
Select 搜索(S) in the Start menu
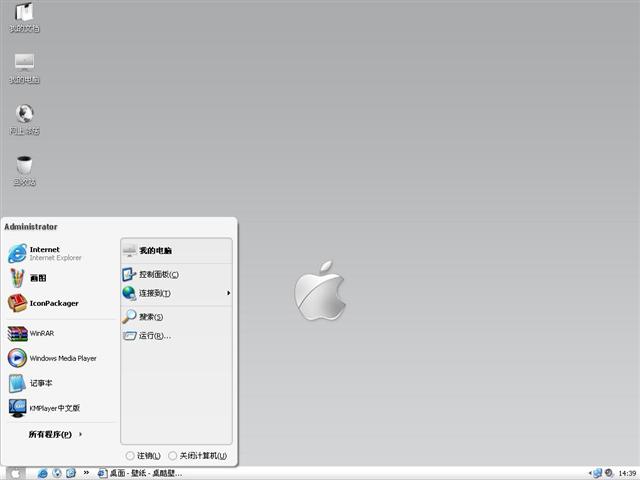pos(150,317)
